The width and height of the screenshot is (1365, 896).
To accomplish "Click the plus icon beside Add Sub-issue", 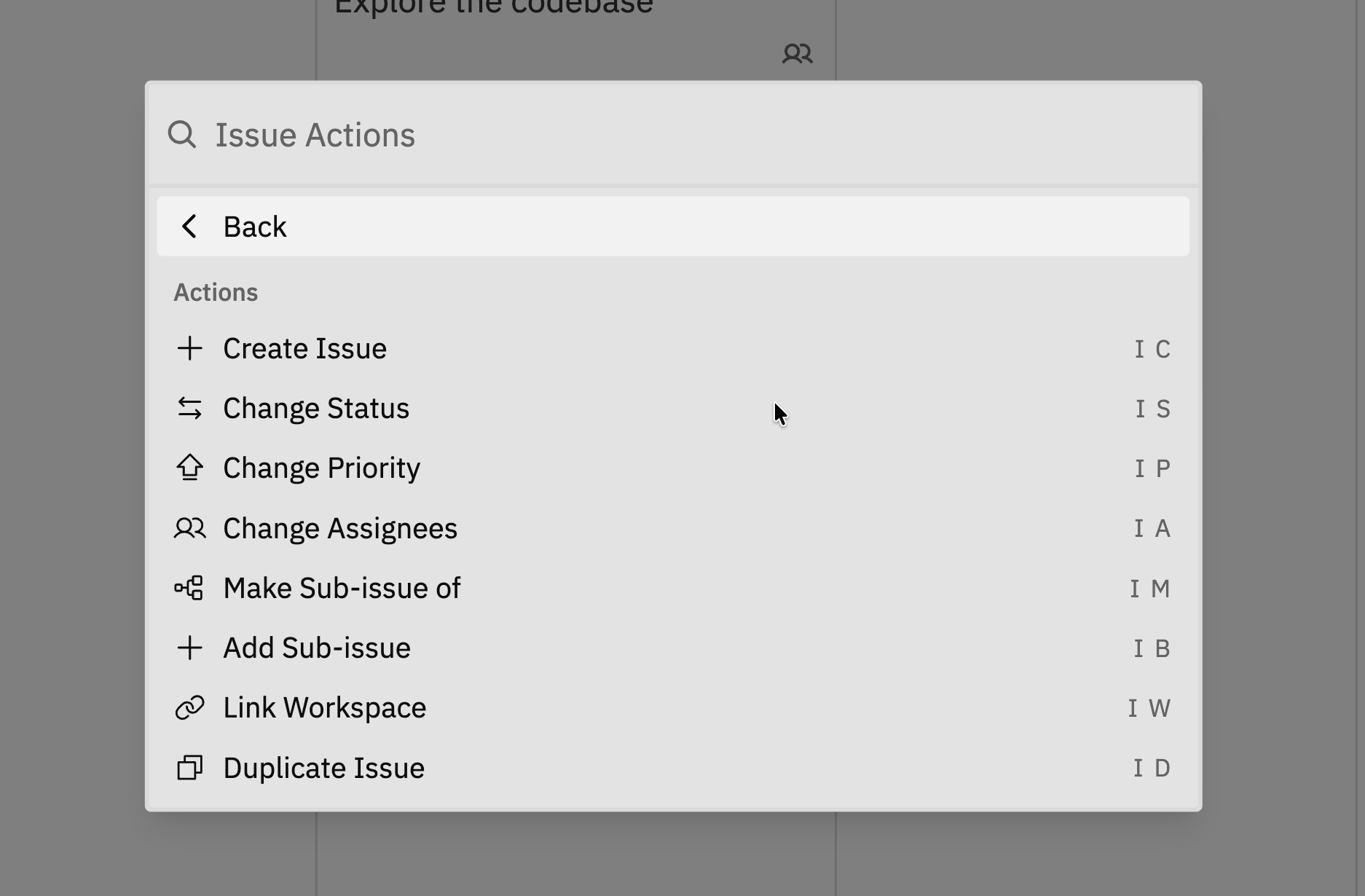I will pyautogui.click(x=190, y=648).
